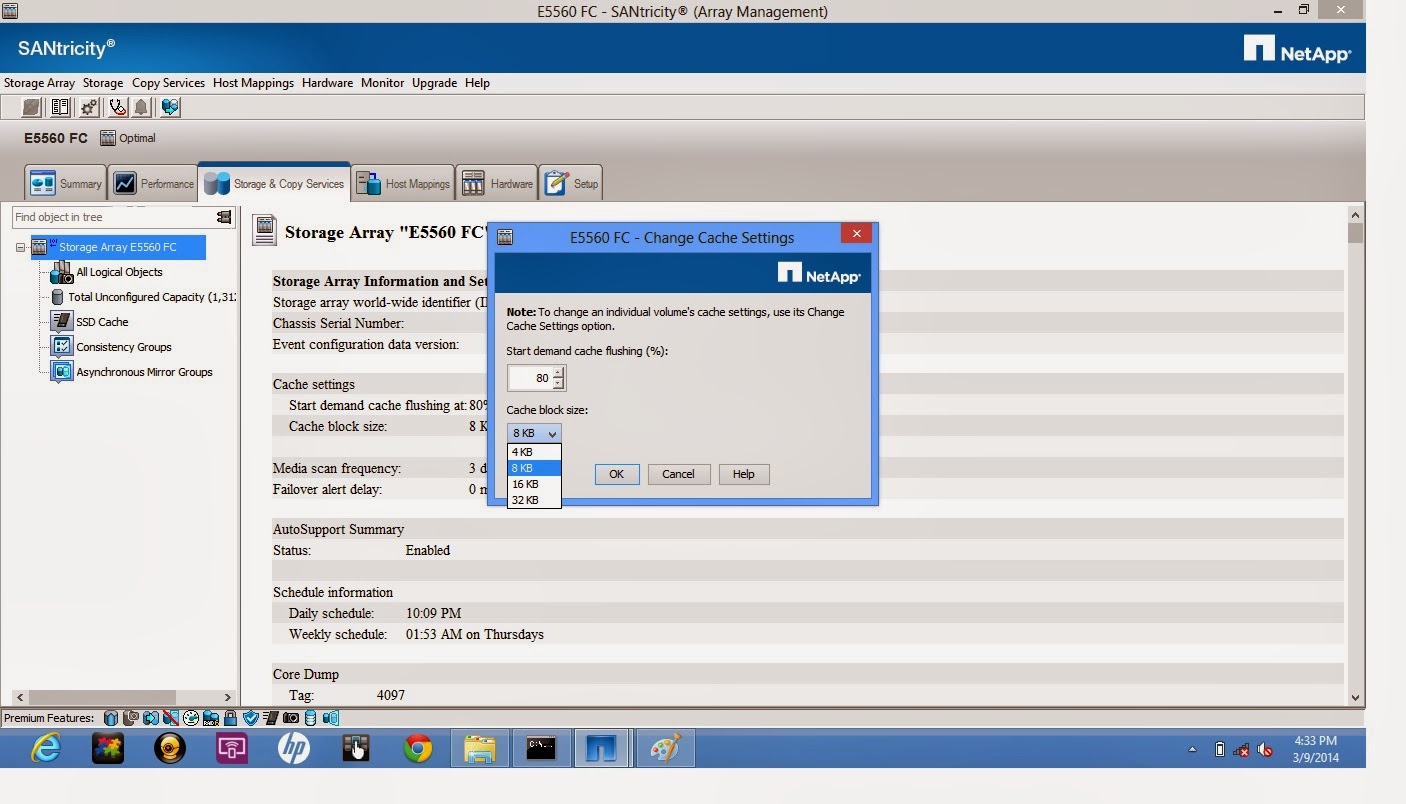Open the Copy Services menu

click(x=168, y=83)
